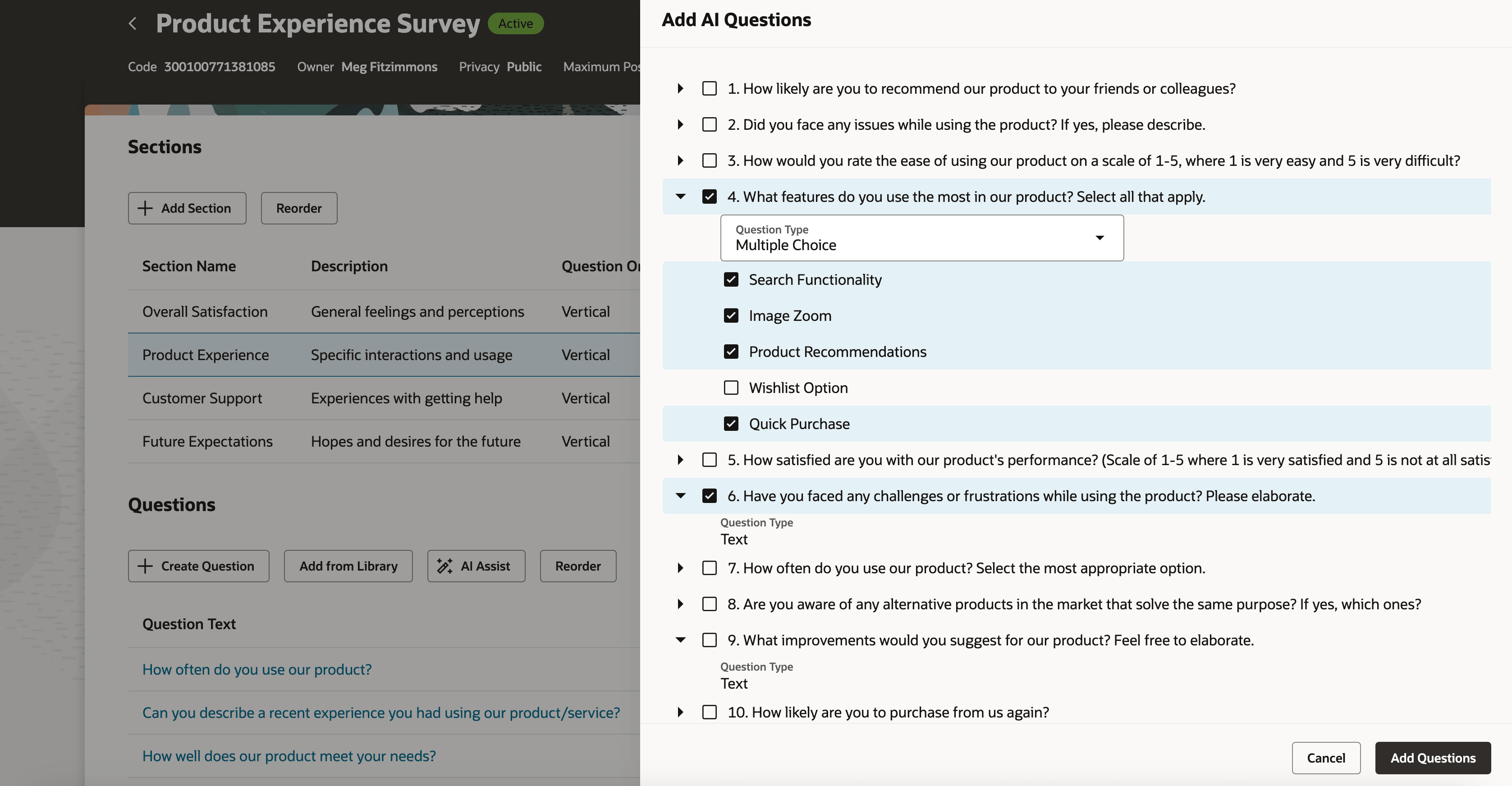Click the Active status badge

tap(515, 23)
